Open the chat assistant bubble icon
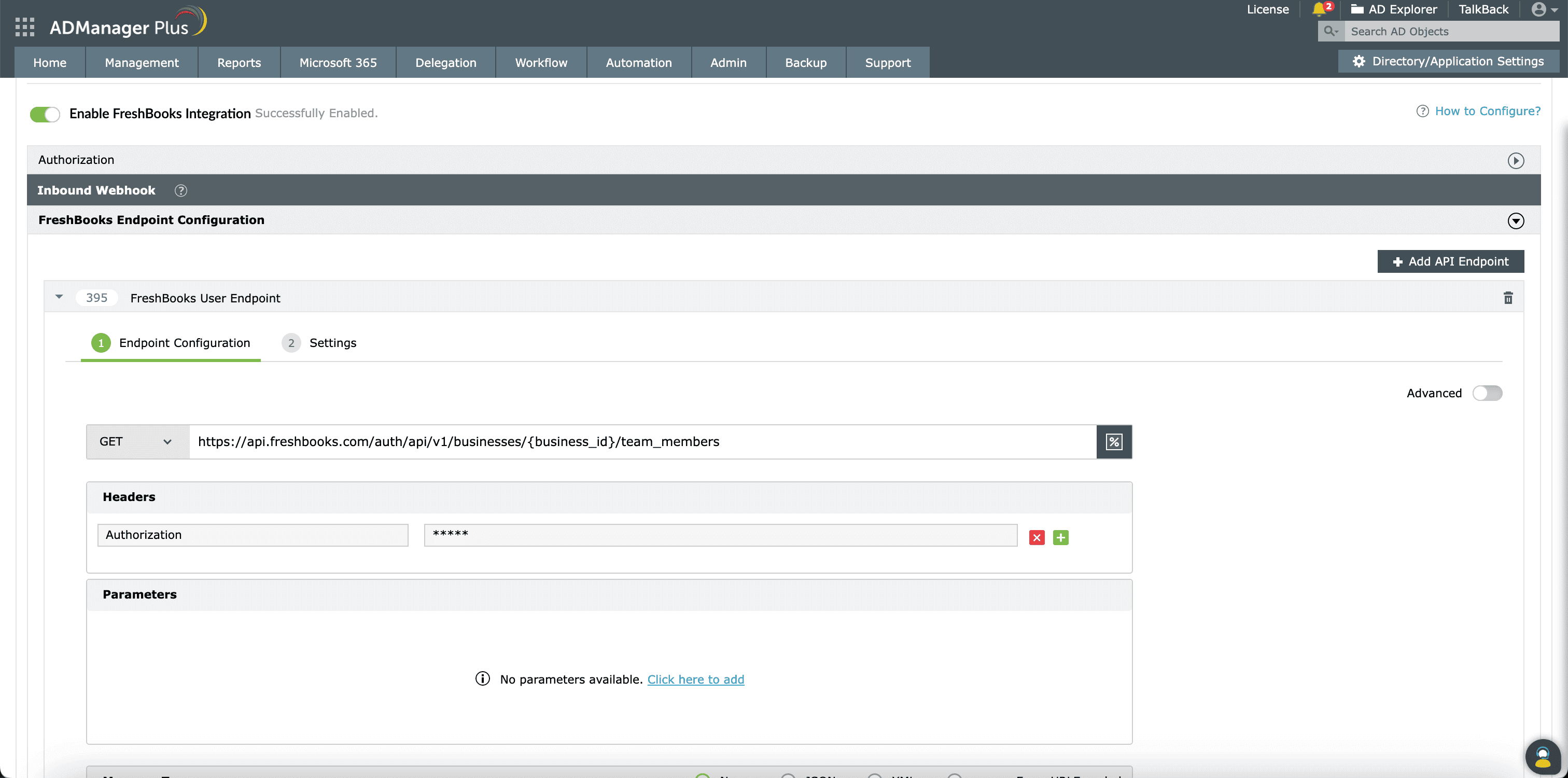This screenshot has width=1568, height=778. click(1542, 757)
